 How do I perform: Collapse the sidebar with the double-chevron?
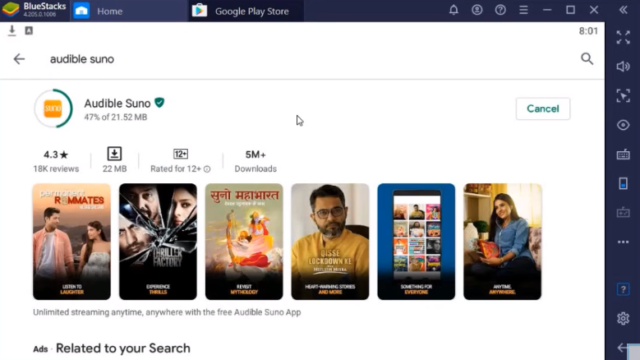623,10
